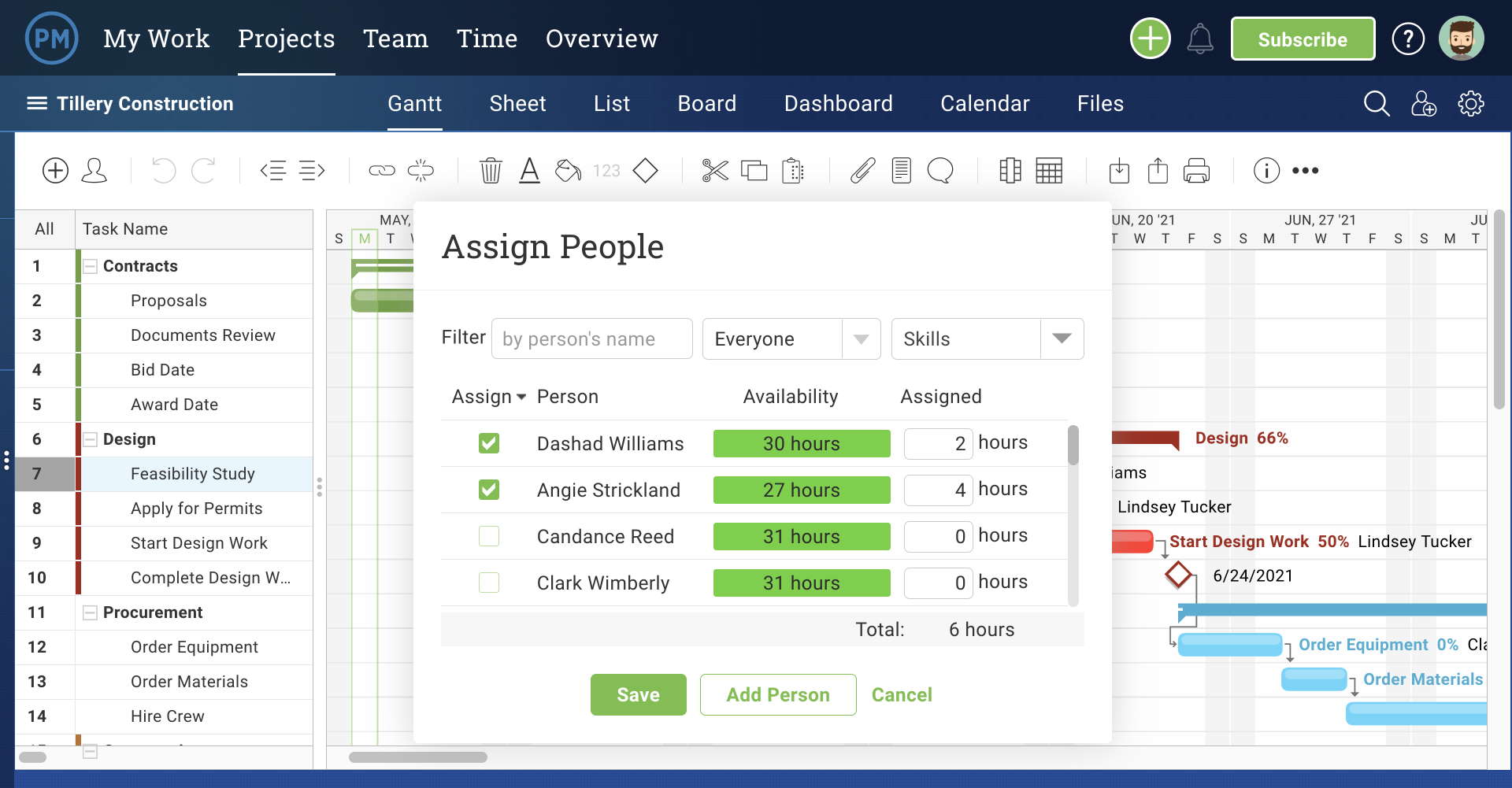Click the Save button

tap(638, 694)
